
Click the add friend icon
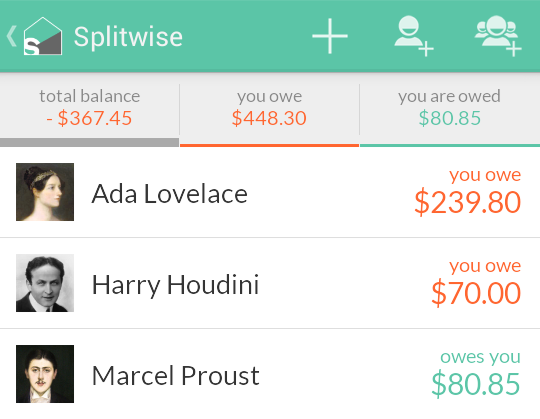(x=414, y=36)
